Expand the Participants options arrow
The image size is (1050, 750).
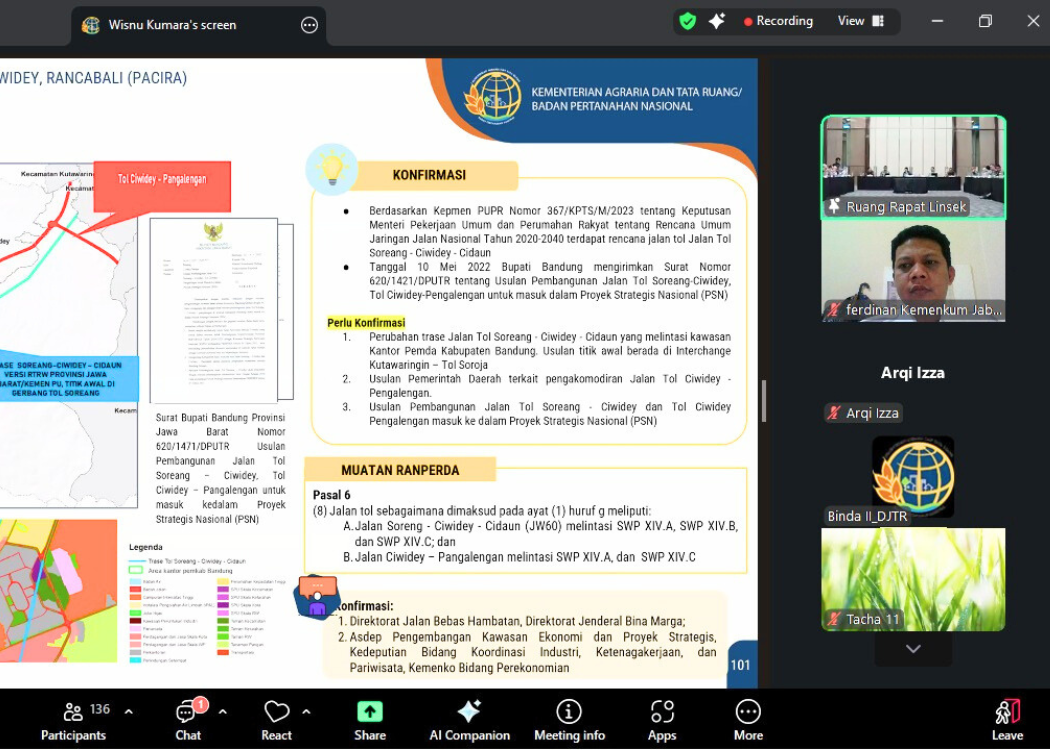pyautogui.click(x=129, y=712)
